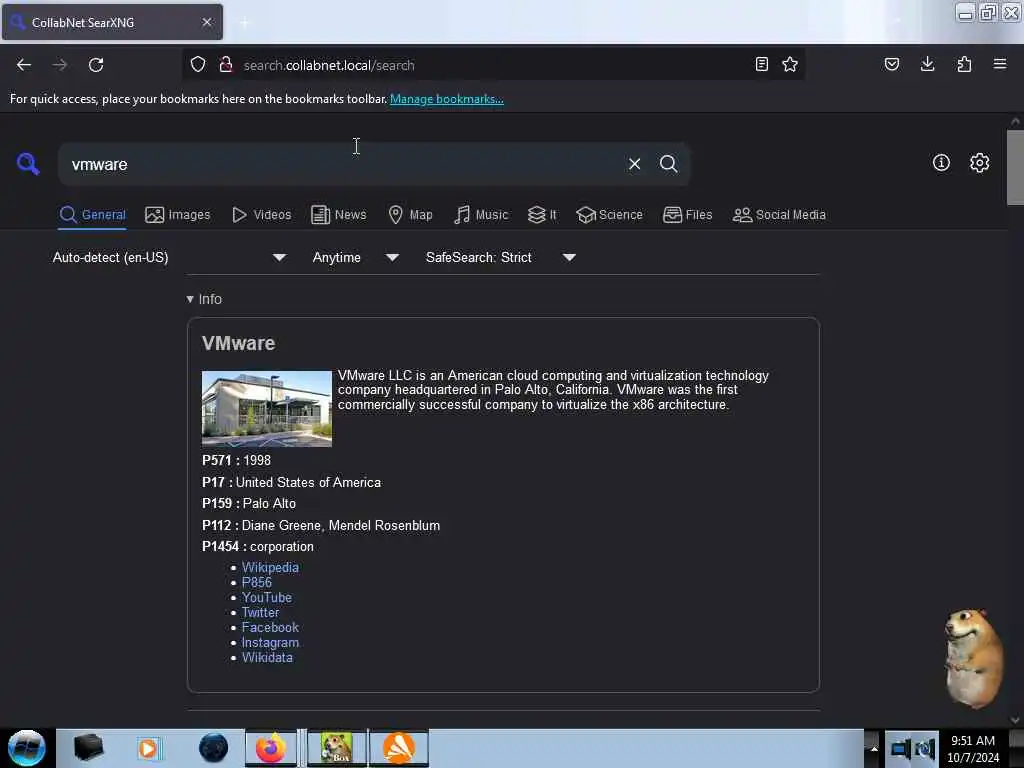Switch to the Music category

(x=481, y=215)
